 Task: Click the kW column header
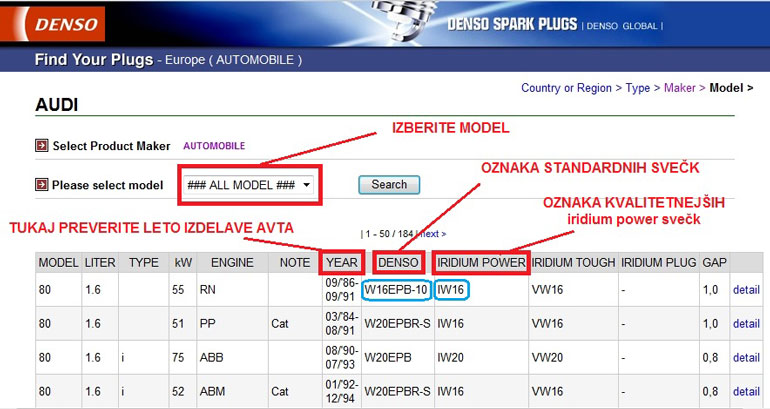(x=183, y=263)
